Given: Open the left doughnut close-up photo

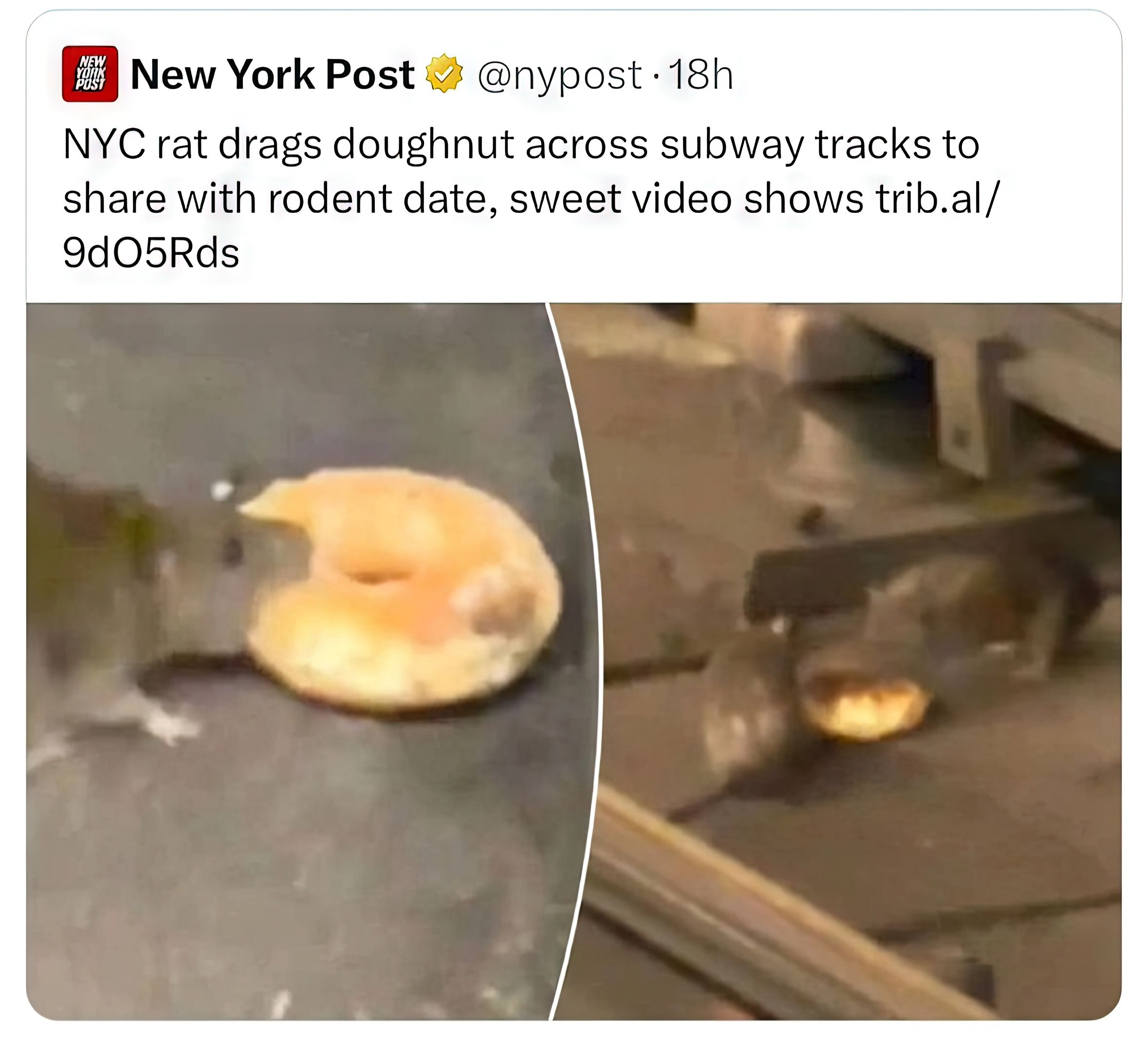Looking at the screenshot, I should [x=313, y=661].
